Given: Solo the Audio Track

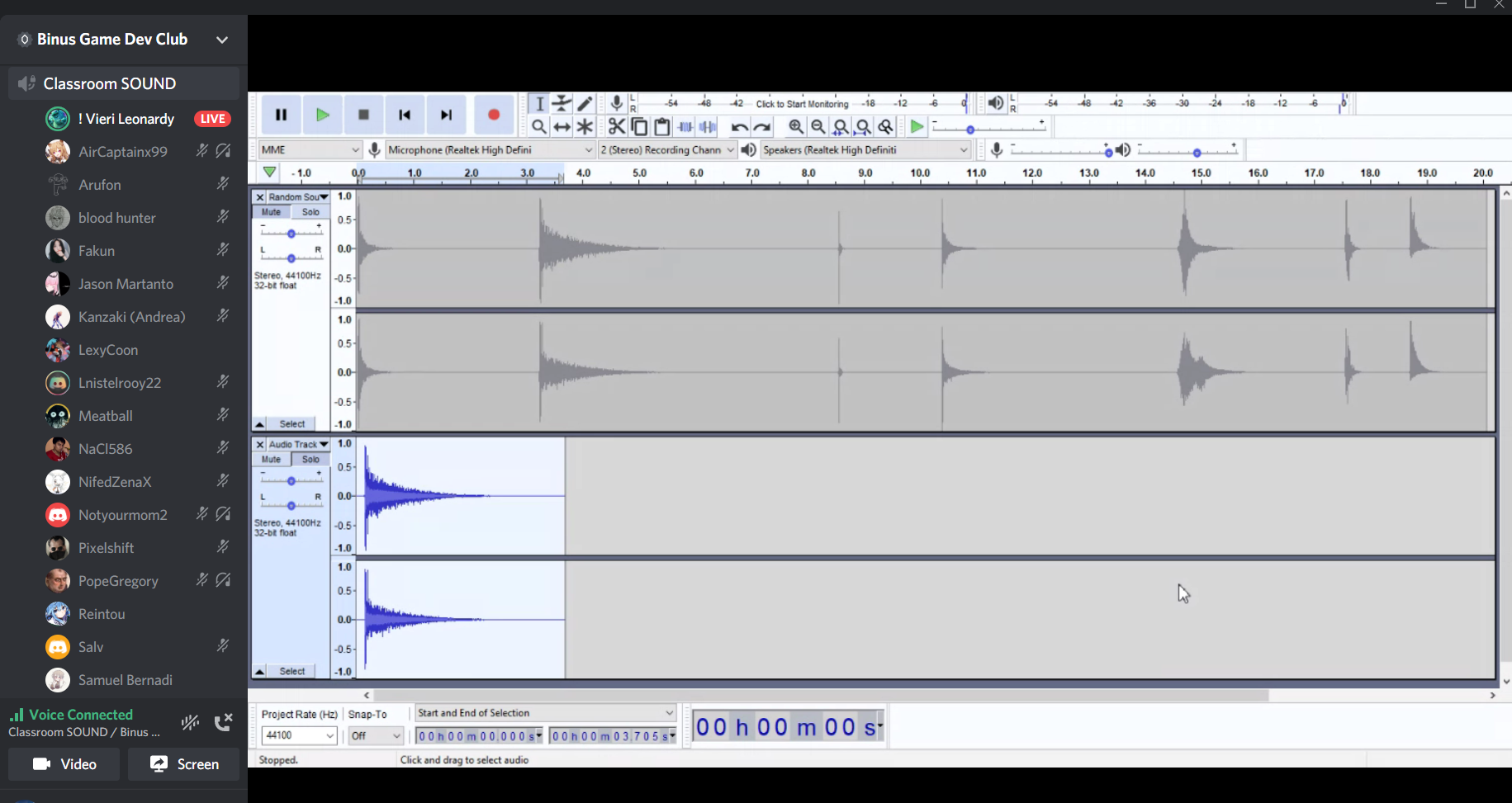Looking at the screenshot, I should pos(310,459).
